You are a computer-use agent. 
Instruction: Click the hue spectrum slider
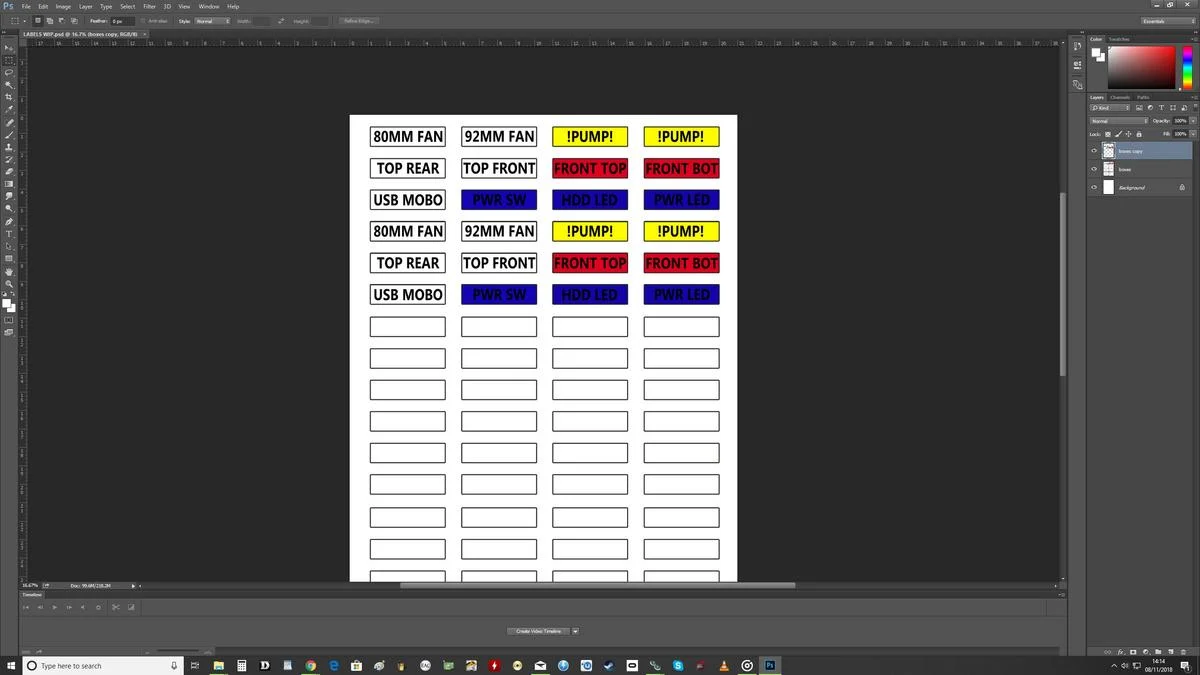point(1188,67)
